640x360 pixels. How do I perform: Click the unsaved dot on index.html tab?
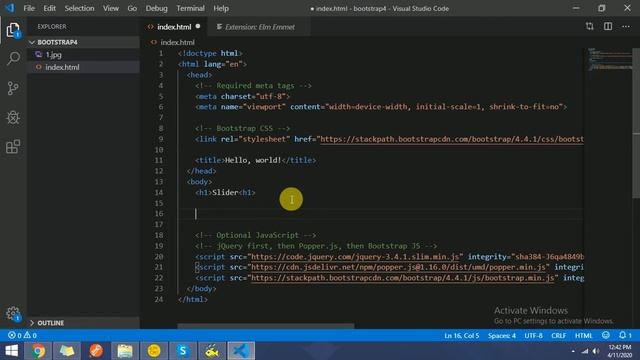coord(198,26)
